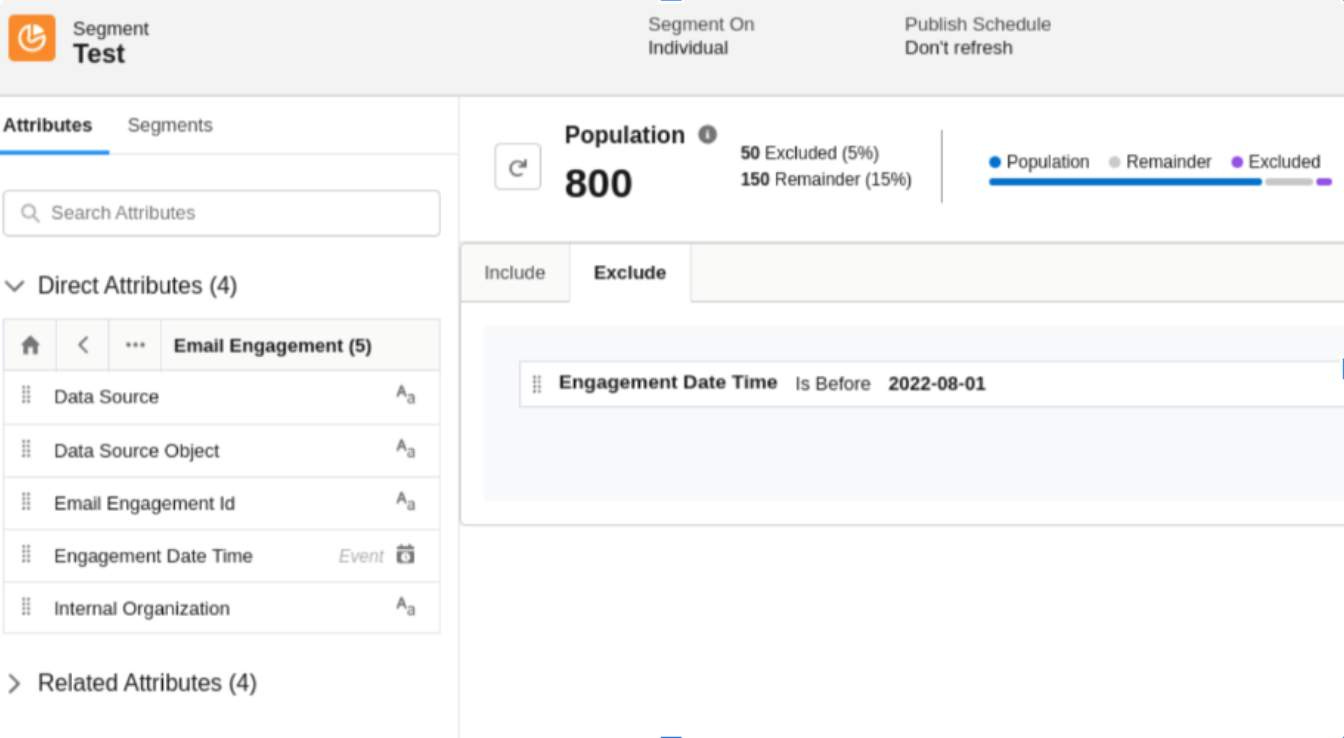Click the Population progress bar
Screen dimensions: 1344x738
click(1124, 182)
